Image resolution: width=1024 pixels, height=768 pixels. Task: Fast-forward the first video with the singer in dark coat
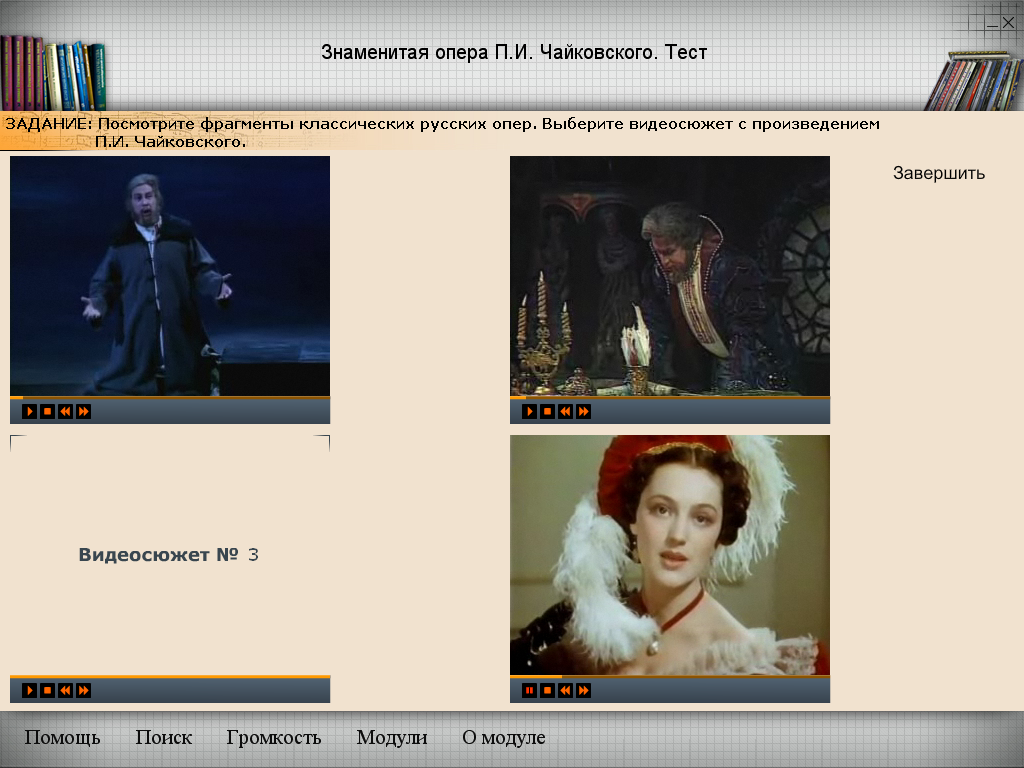coord(84,411)
